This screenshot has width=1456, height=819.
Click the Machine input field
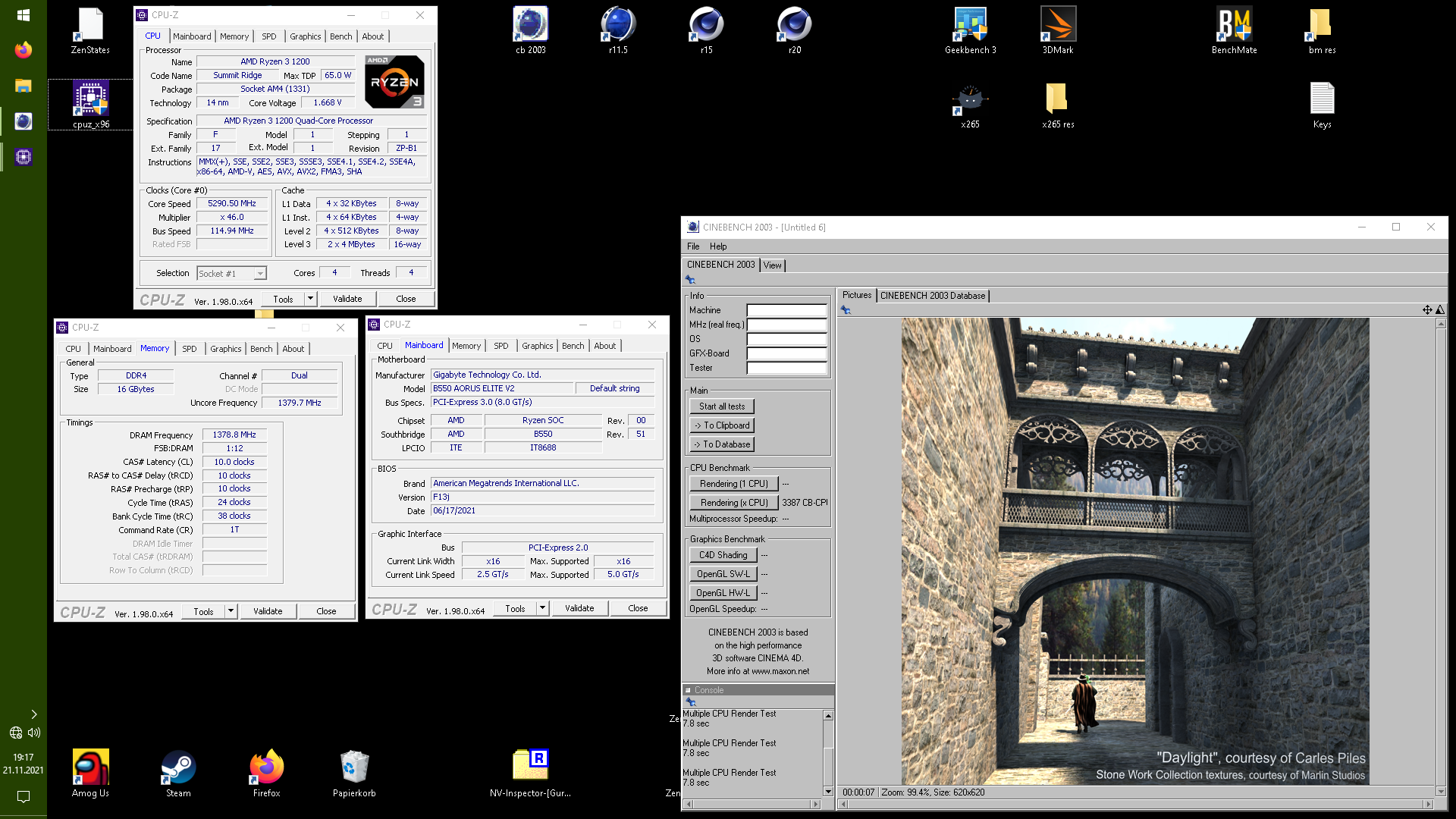coord(786,310)
